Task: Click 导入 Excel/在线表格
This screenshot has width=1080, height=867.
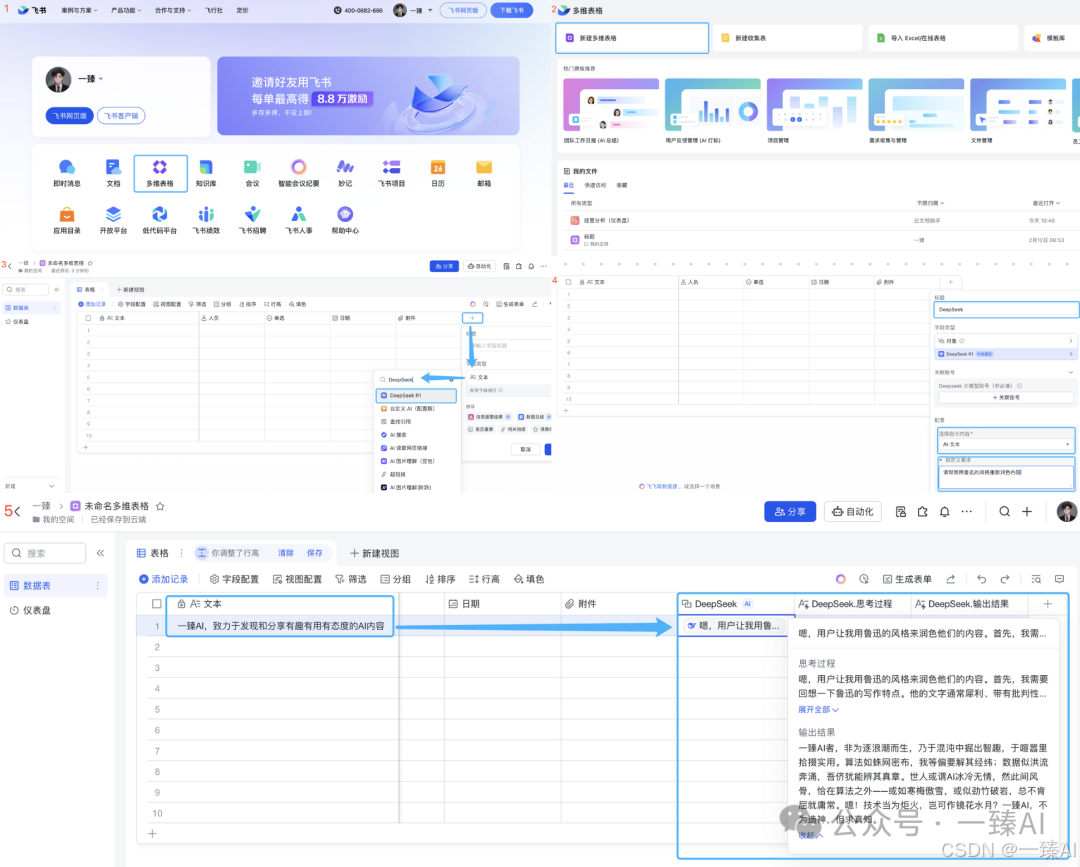Action: 943,38
